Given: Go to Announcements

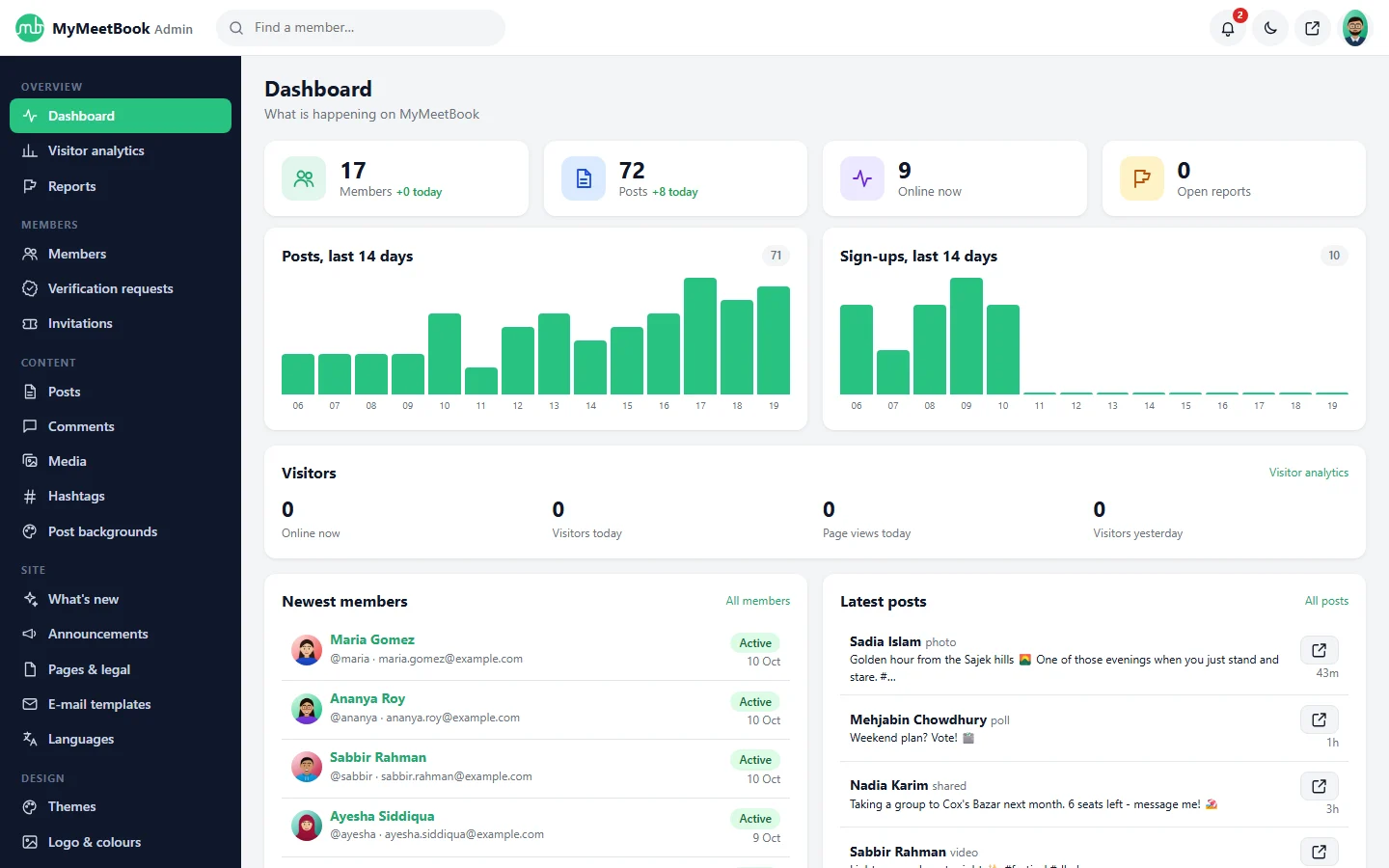Looking at the screenshot, I should [121, 634].
